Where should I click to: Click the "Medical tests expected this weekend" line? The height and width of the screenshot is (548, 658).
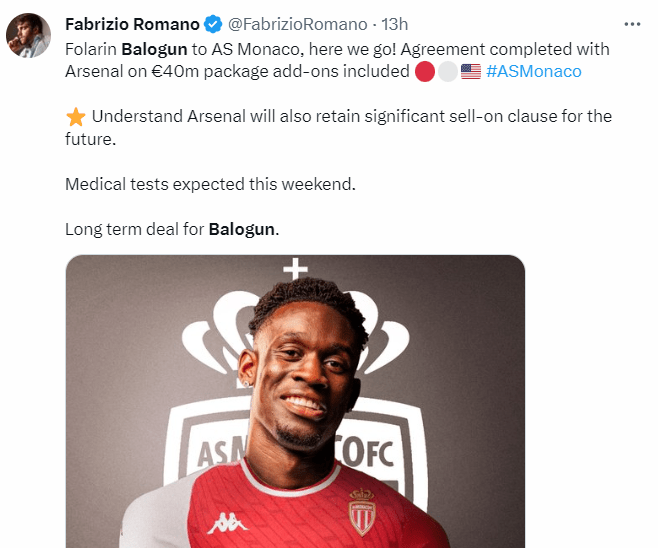click(x=210, y=184)
